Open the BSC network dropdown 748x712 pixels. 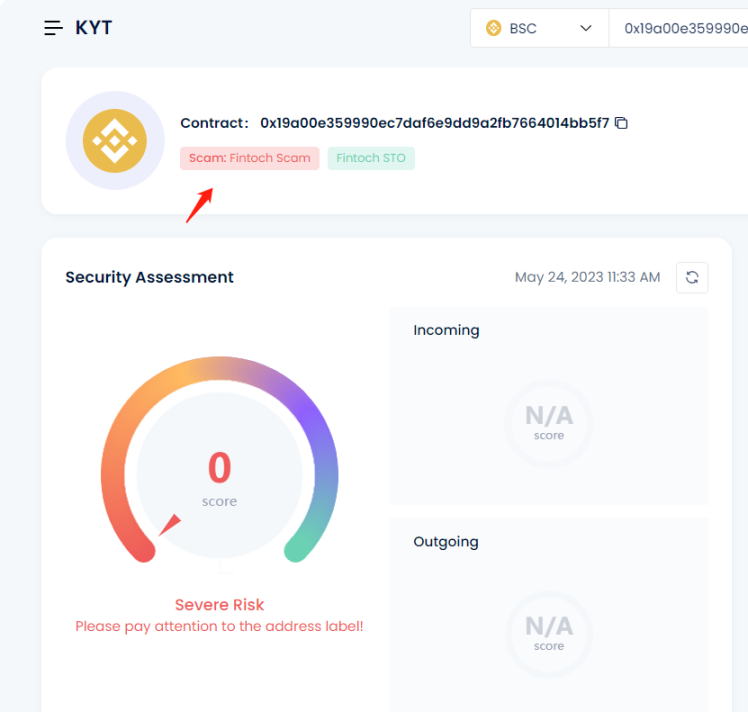coord(538,28)
